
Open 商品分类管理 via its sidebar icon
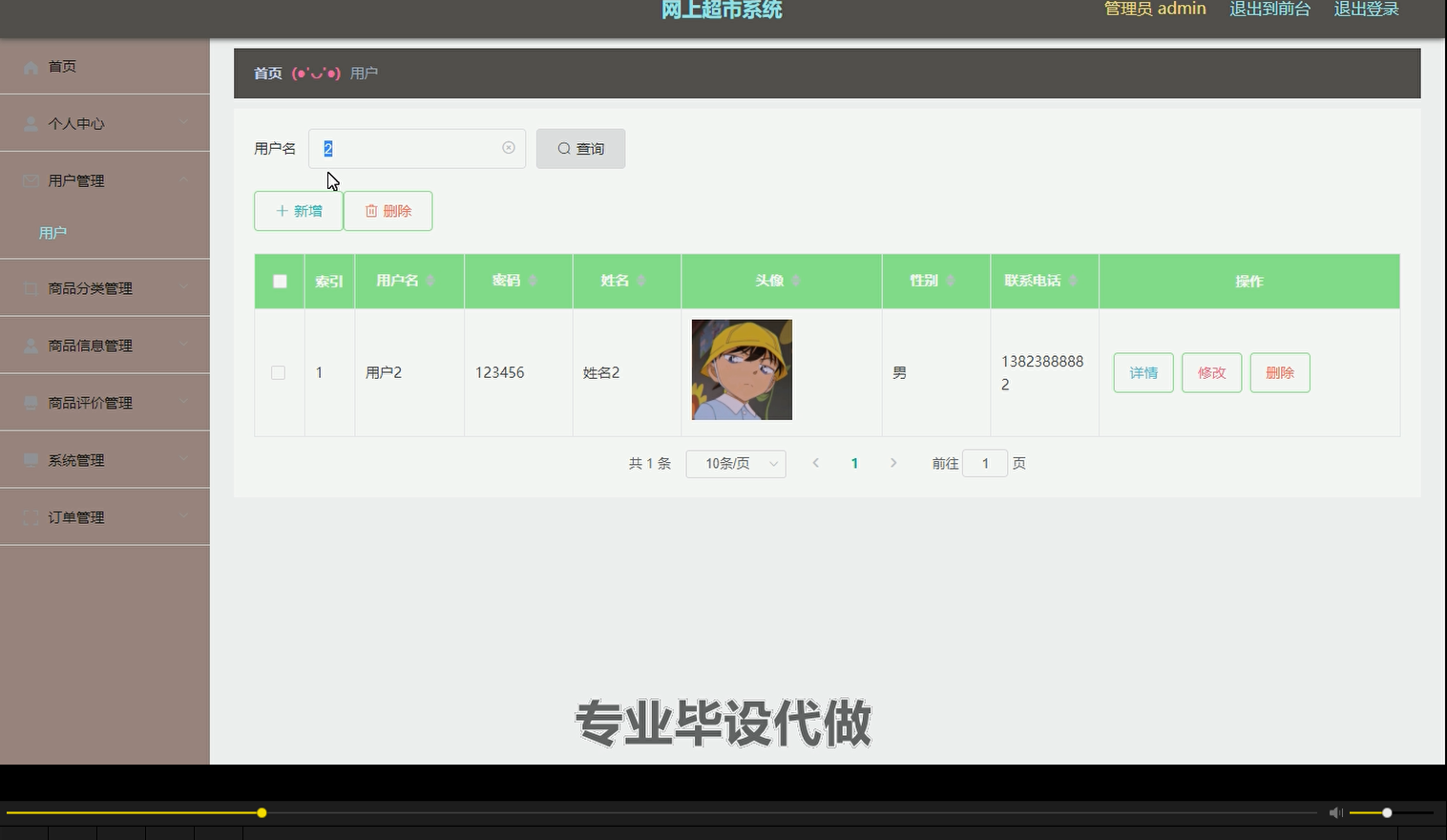point(30,287)
